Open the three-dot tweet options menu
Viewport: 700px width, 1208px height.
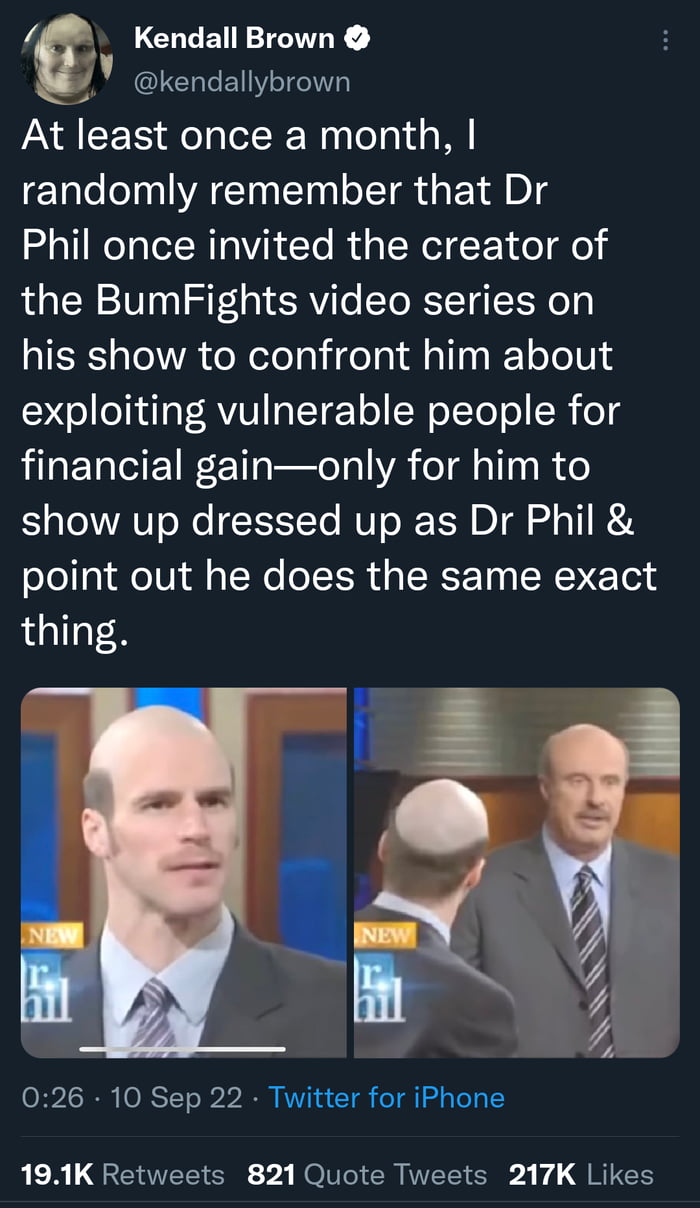(x=664, y=41)
